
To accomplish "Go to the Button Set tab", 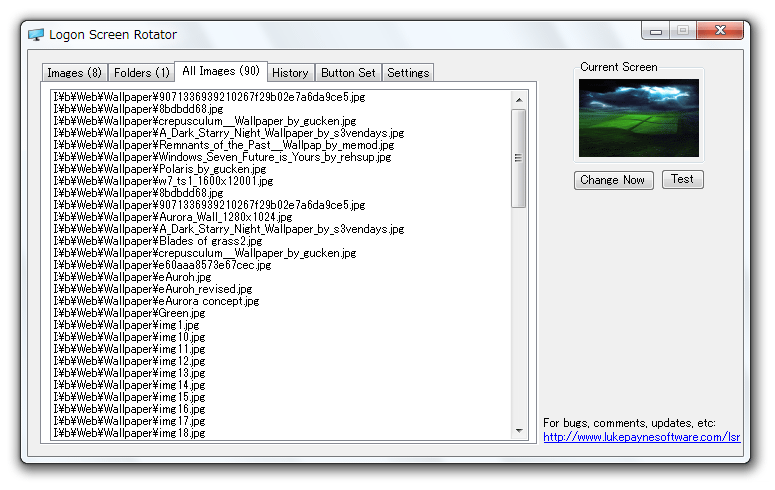I will coord(348,73).
